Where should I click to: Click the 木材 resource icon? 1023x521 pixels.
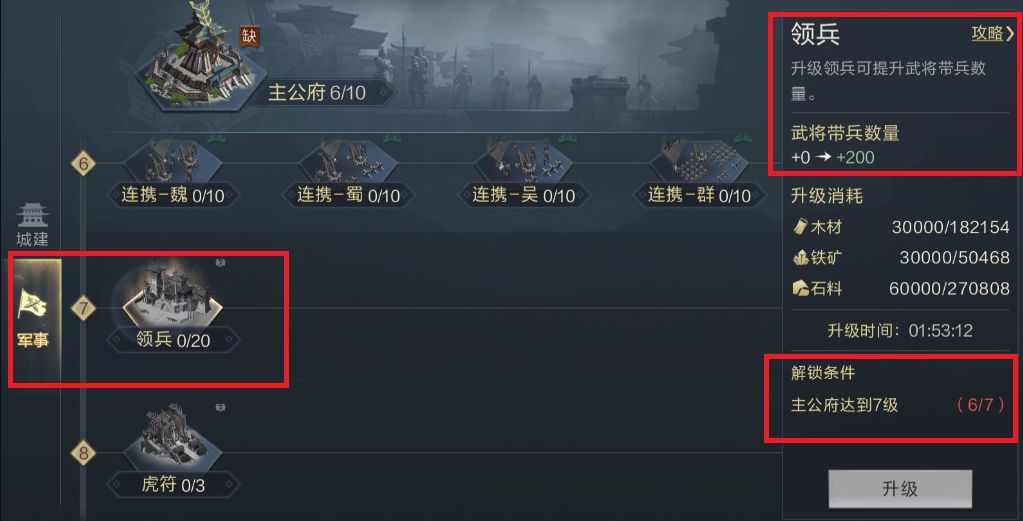(x=801, y=227)
